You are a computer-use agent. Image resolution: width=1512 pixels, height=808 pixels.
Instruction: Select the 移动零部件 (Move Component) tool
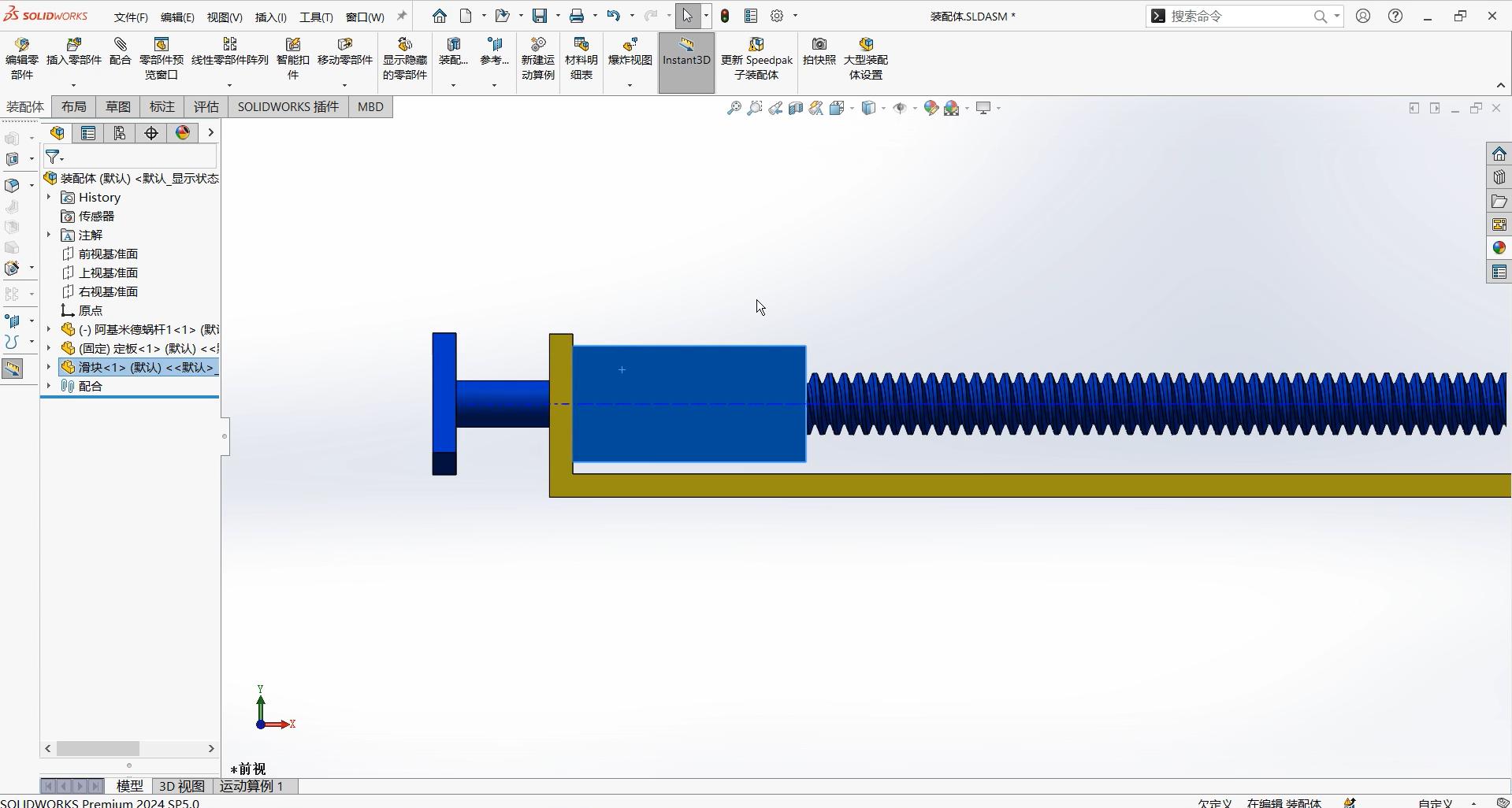click(x=345, y=52)
